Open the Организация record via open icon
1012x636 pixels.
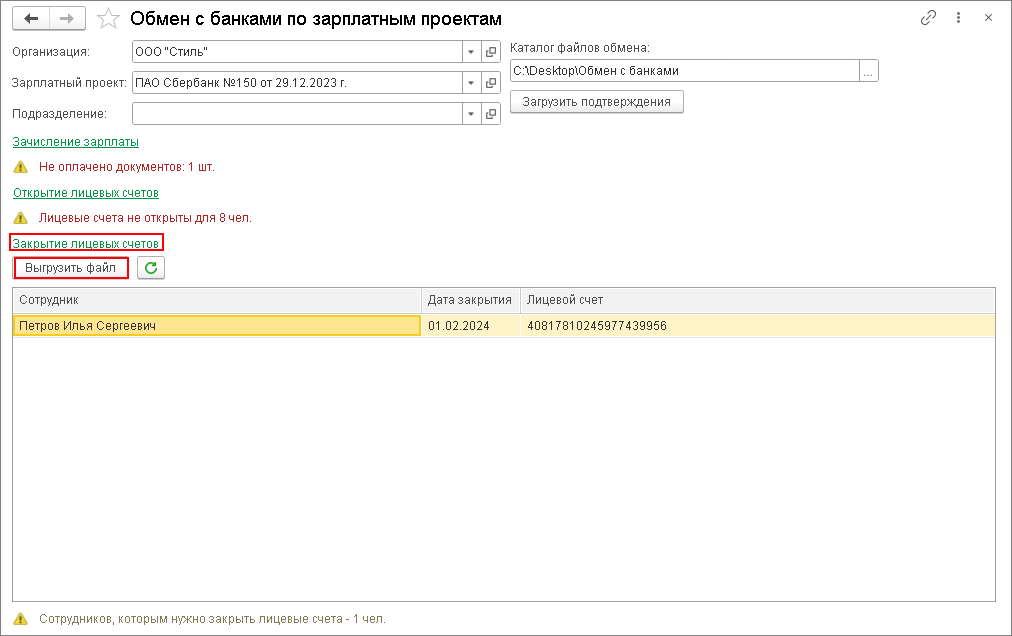click(491, 52)
